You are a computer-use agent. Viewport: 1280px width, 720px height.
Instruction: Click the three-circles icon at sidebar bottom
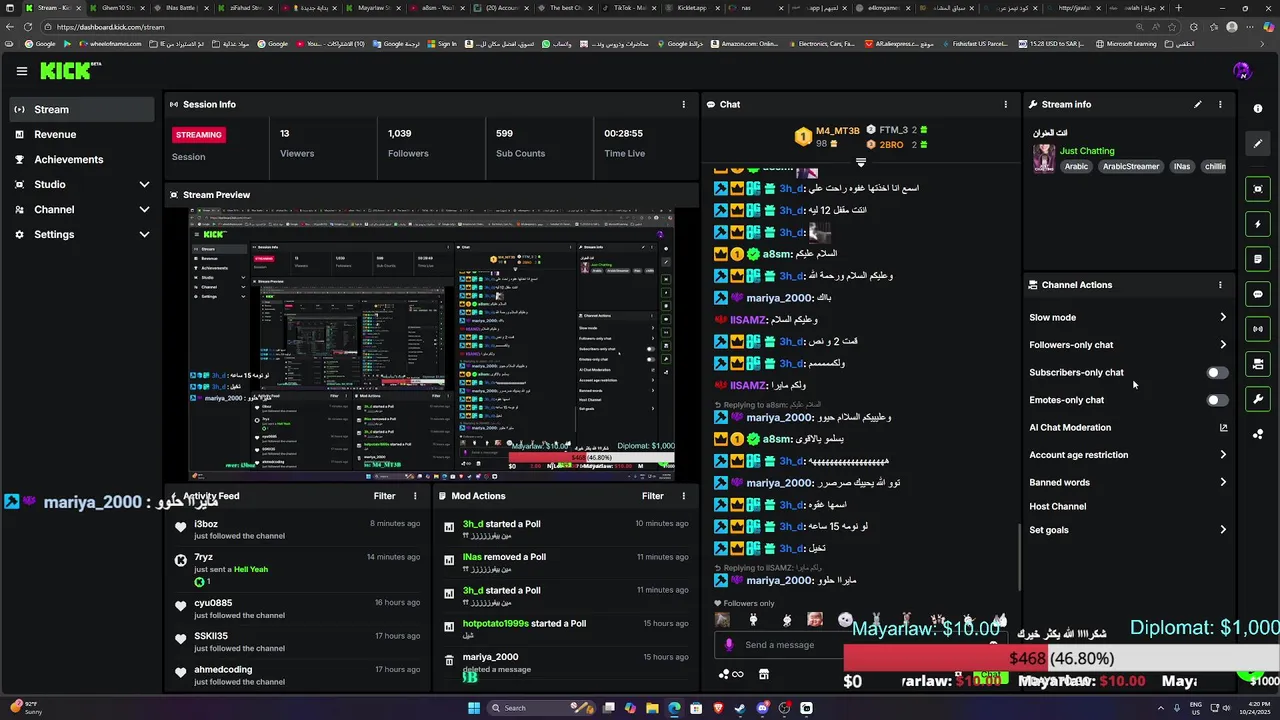point(1258,434)
